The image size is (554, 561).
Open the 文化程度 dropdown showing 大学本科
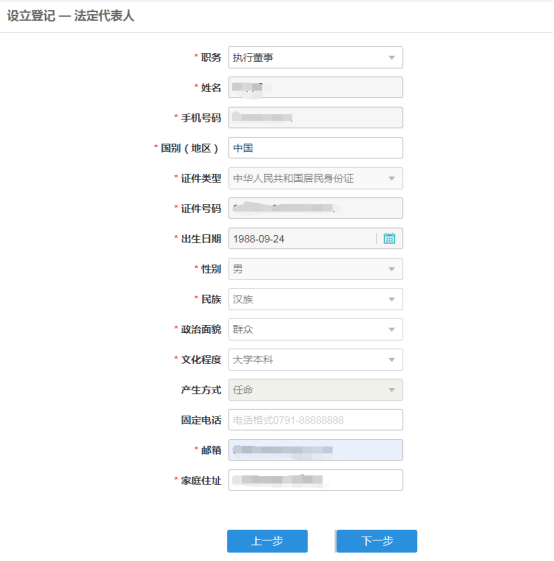pos(315,359)
